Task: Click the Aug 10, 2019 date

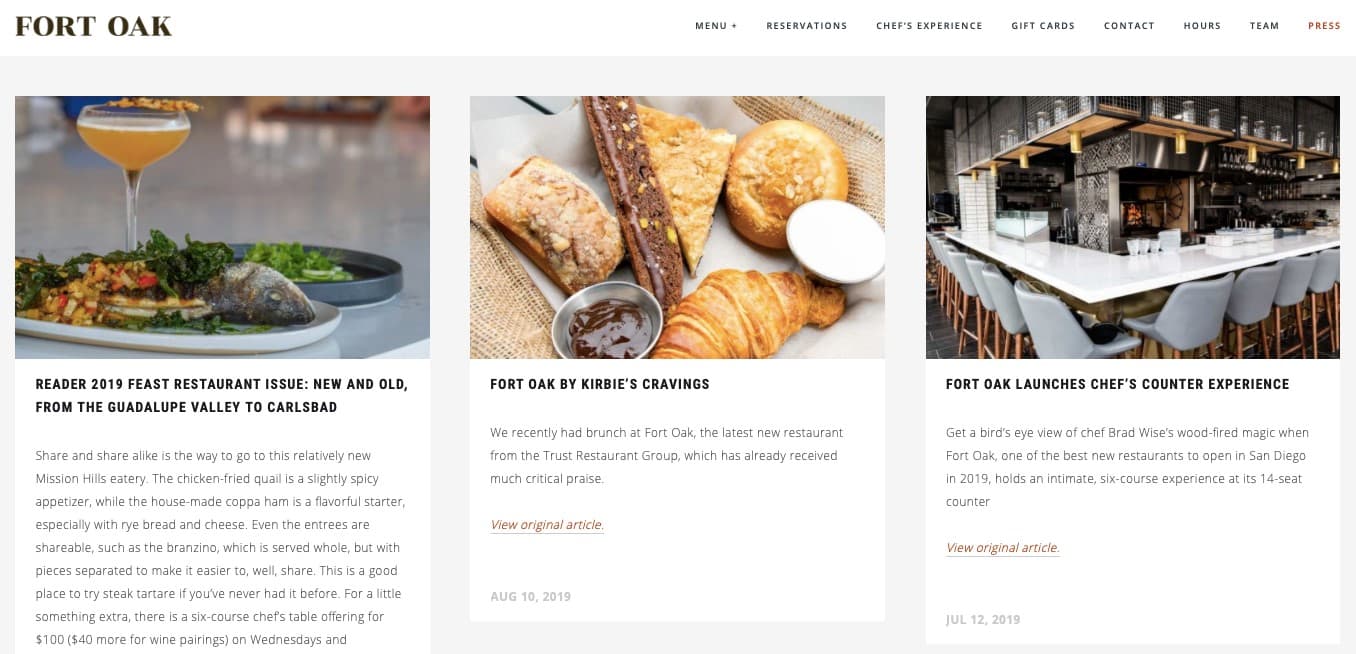Action: point(530,597)
